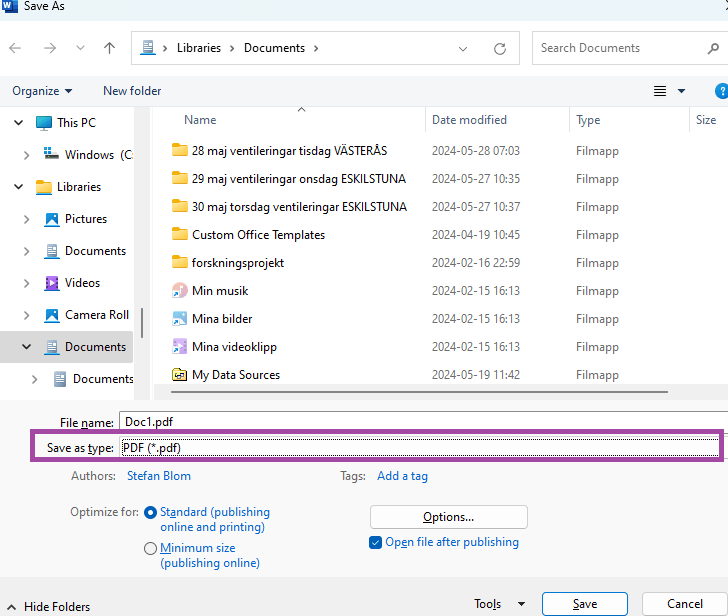Change the view layout icon
Screen dimensions: 728x616
click(660, 91)
